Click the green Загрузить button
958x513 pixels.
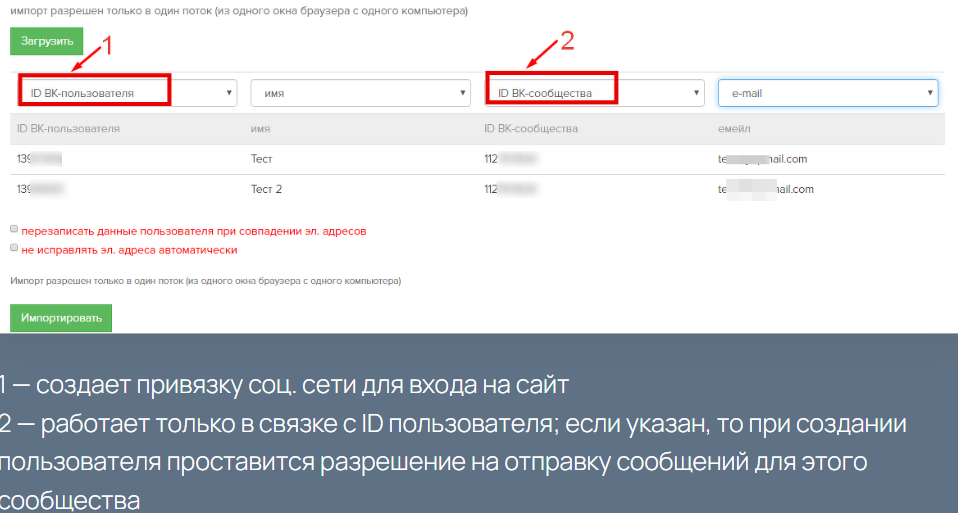(x=46, y=42)
